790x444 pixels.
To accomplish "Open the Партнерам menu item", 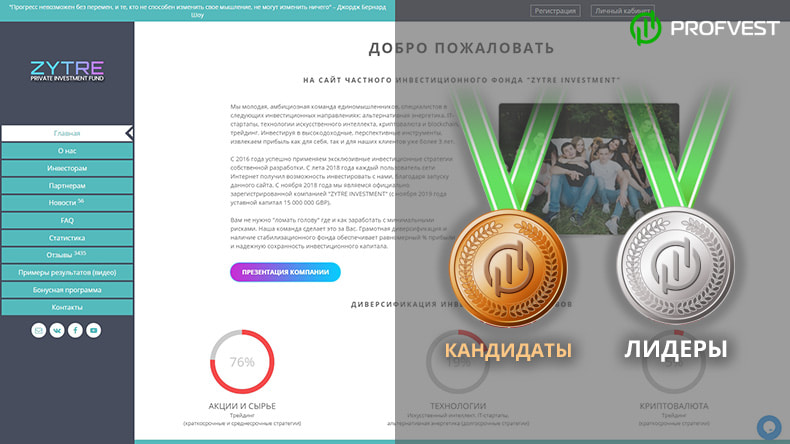I will tap(67, 185).
